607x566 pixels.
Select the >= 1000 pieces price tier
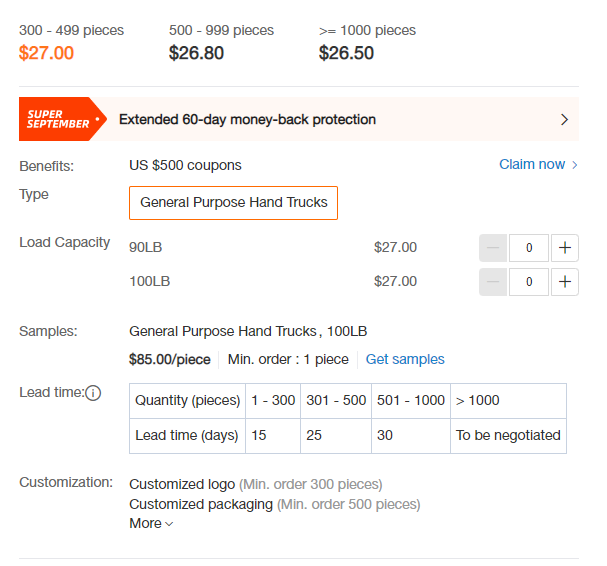[x=367, y=42]
